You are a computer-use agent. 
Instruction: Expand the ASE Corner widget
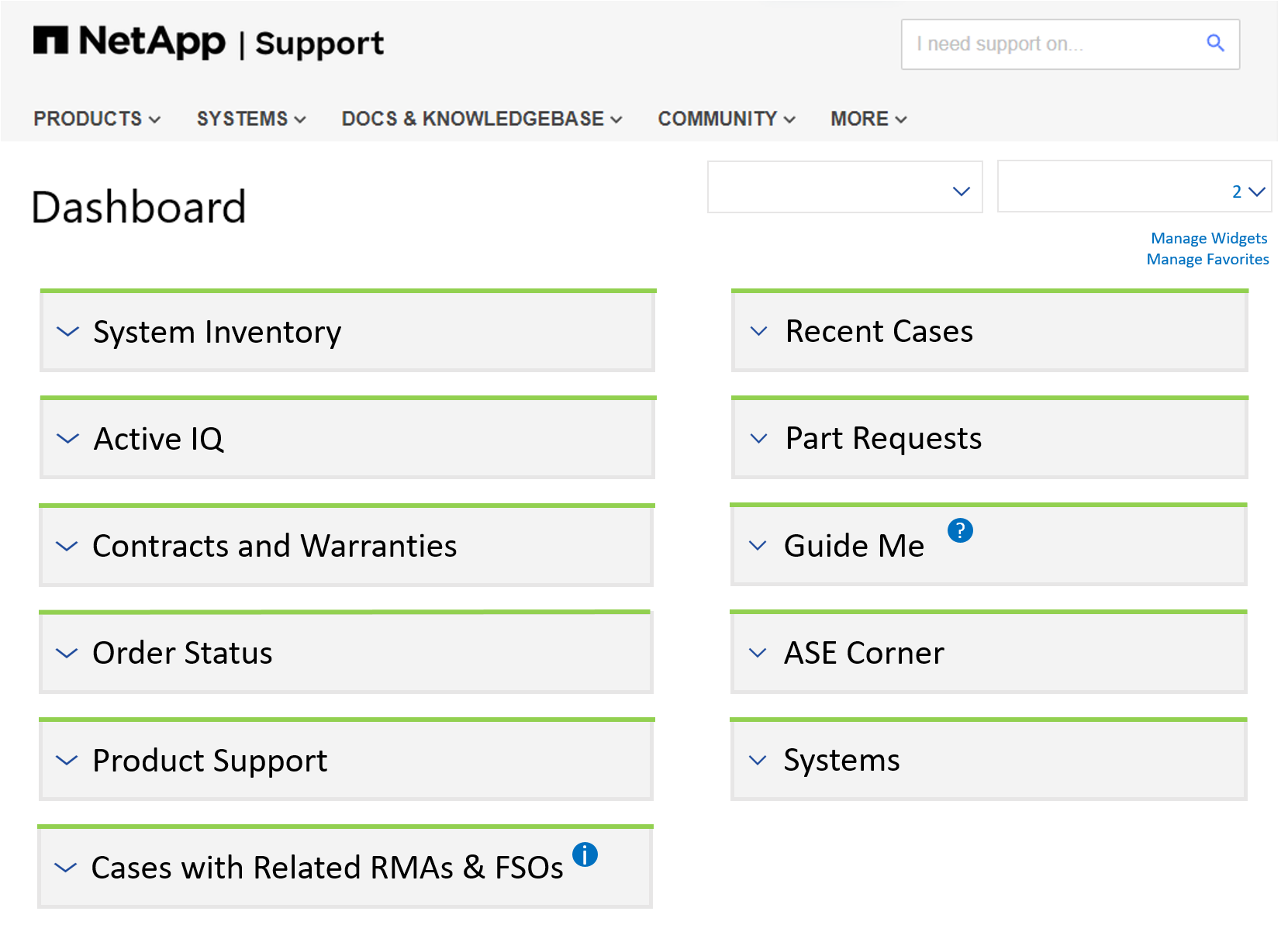758,653
